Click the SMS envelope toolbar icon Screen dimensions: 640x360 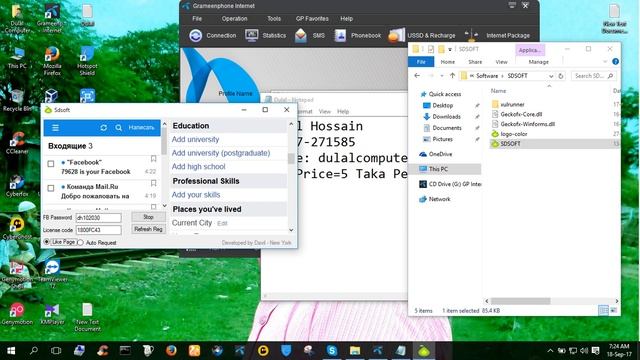301,36
